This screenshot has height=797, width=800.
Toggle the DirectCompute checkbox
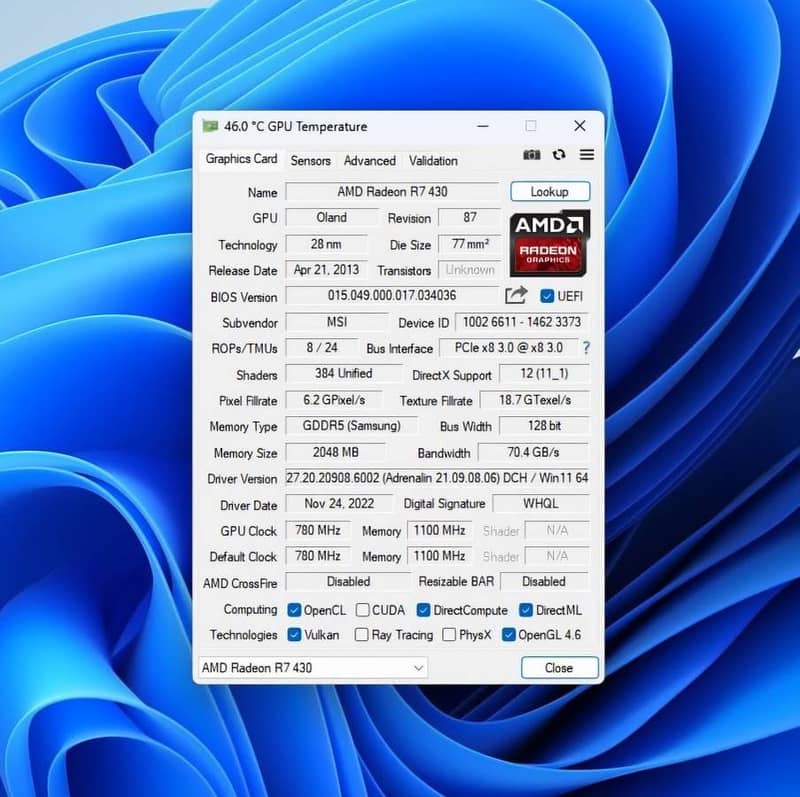coord(423,610)
